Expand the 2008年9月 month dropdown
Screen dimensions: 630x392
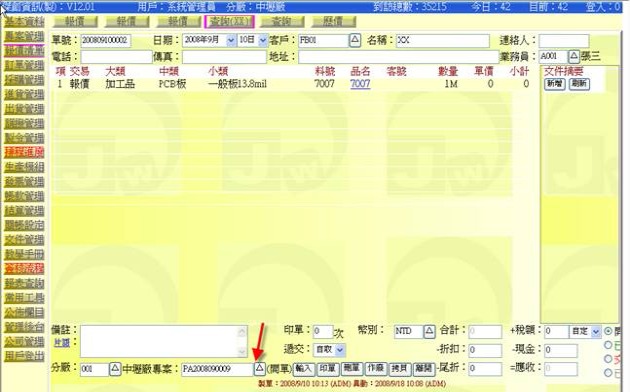pyautogui.click(x=231, y=40)
